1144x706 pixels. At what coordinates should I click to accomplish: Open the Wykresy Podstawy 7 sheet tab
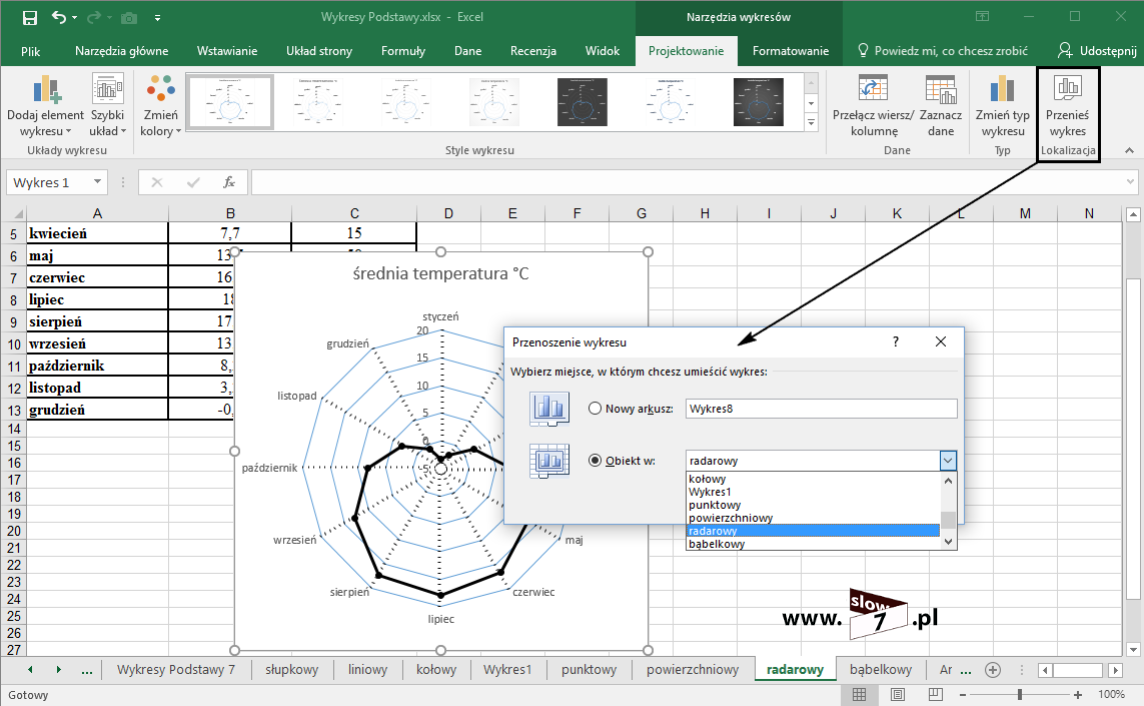pyautogui.click(x=176, y=670)
